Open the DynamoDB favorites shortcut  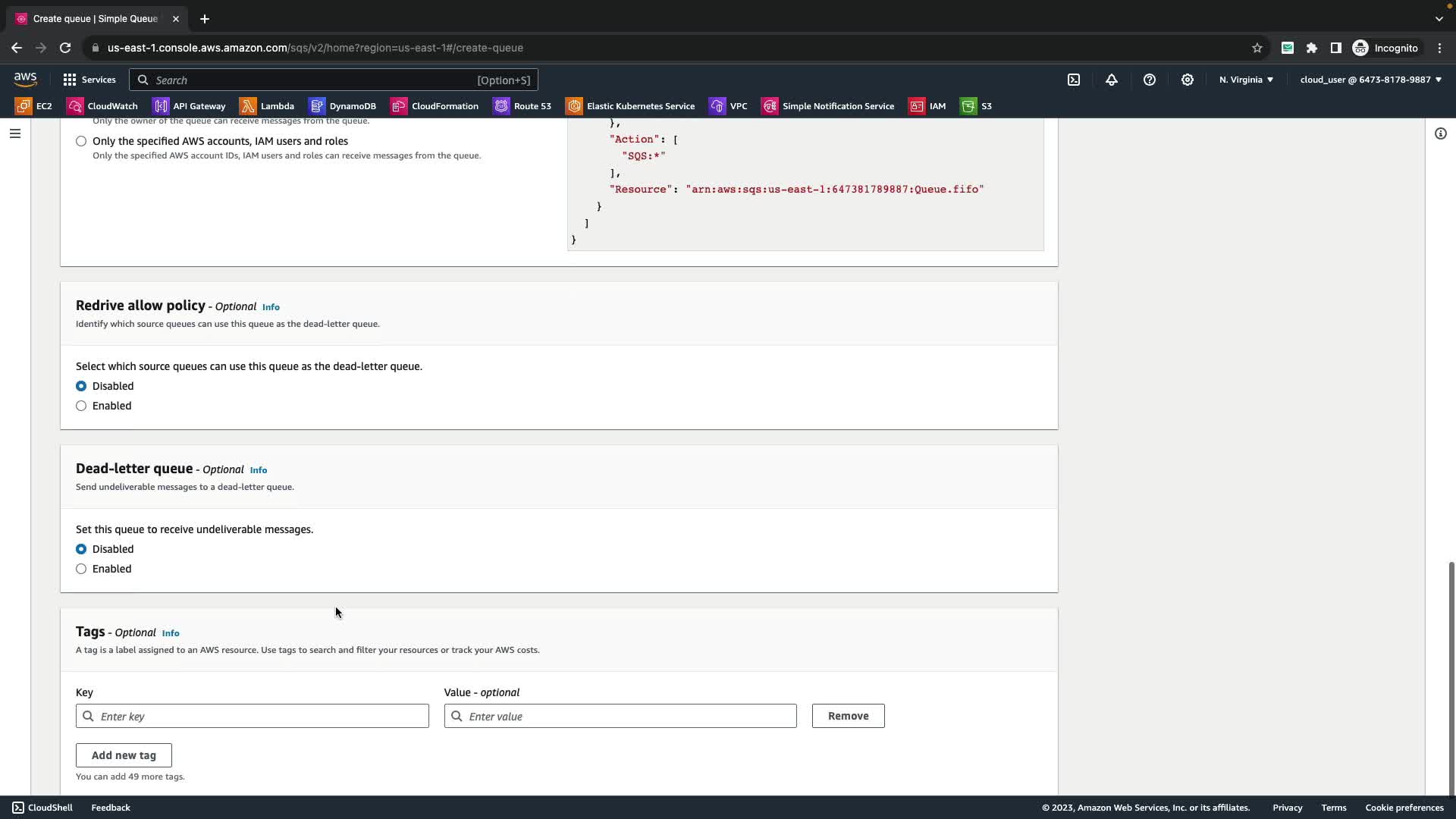(x=343, y=106)
